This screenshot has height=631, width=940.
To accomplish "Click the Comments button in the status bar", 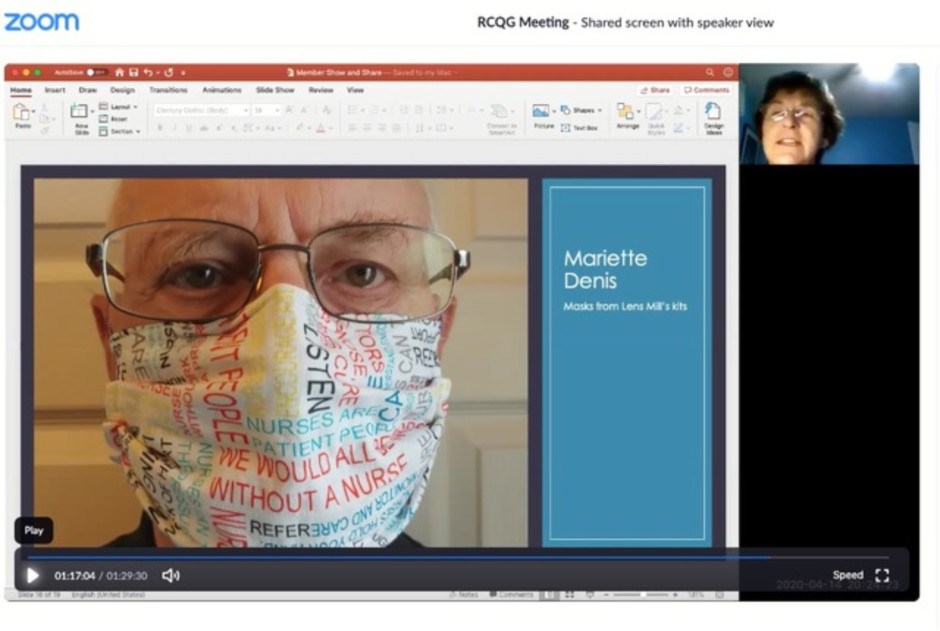I will point(511,594).
